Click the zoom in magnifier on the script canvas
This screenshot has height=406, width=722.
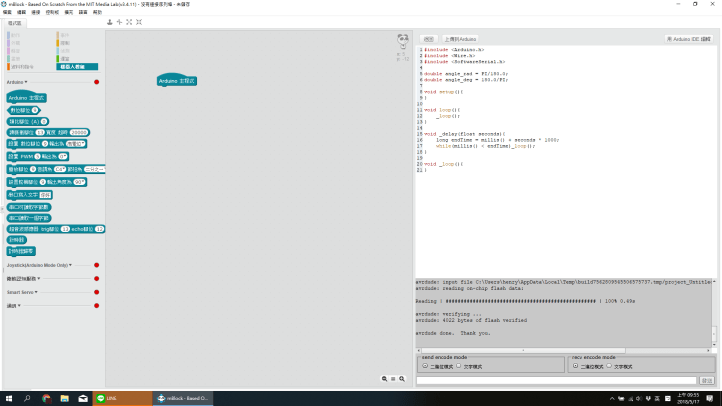coord(403,379)
